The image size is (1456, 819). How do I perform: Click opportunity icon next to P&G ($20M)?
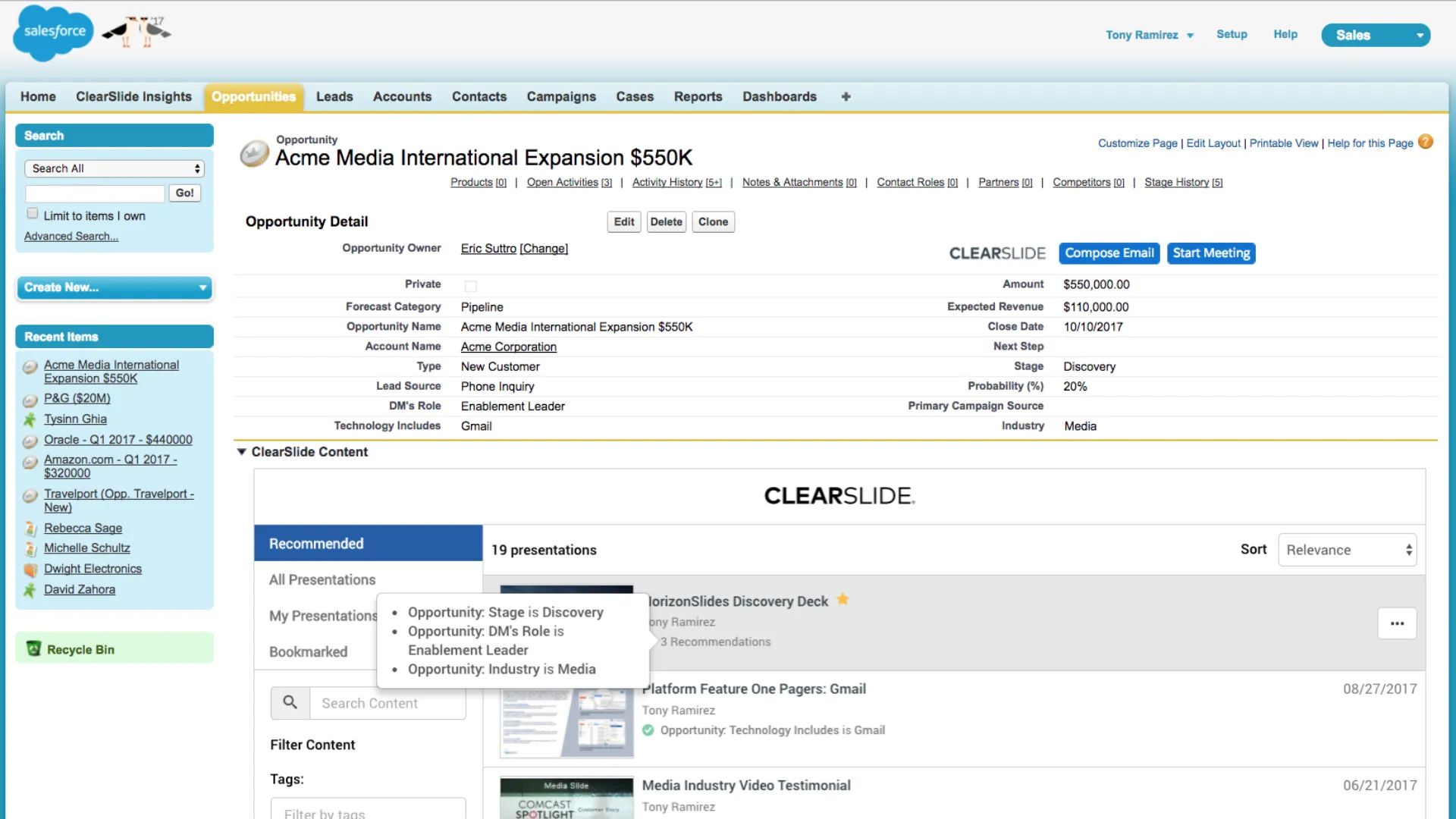pyautogui.click(x=30, y=400)
